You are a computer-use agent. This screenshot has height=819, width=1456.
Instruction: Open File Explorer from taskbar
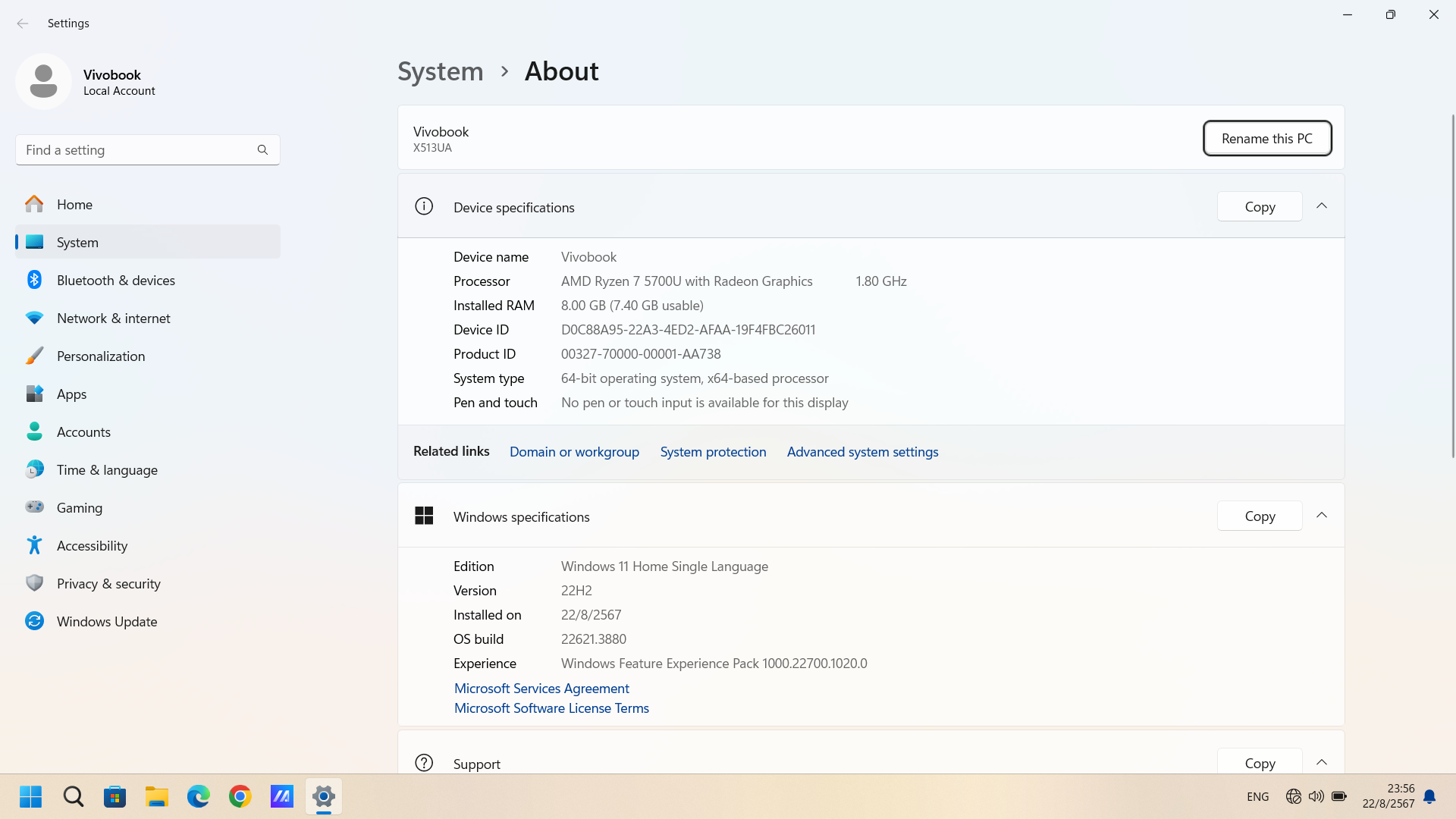click(156, 796)
